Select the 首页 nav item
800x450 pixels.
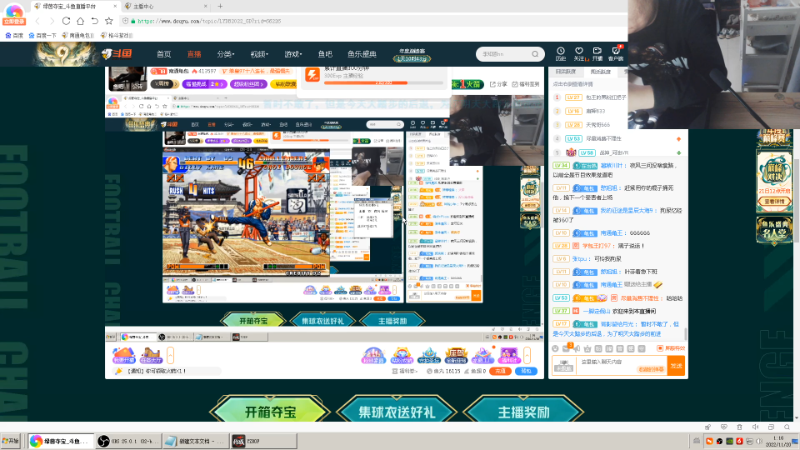164,54
